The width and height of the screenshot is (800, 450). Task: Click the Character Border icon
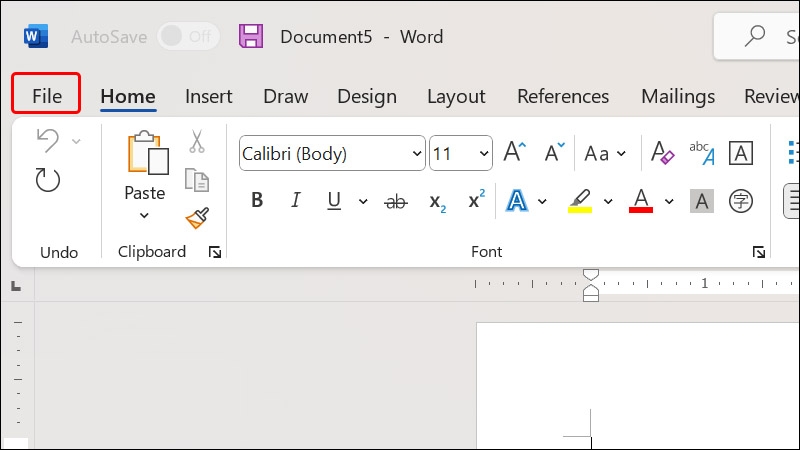[x=741, y=153]
